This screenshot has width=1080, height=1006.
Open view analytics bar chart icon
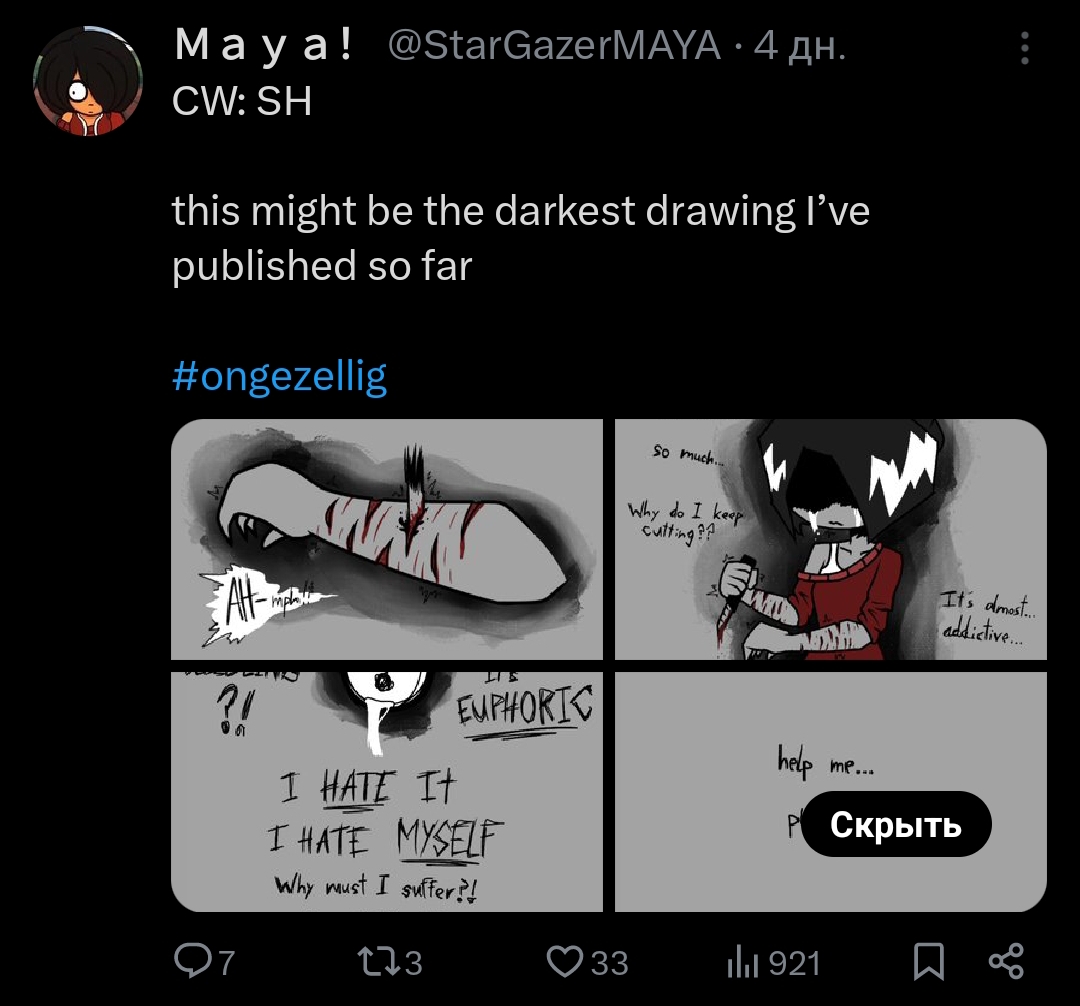click(x=742, y=962)
